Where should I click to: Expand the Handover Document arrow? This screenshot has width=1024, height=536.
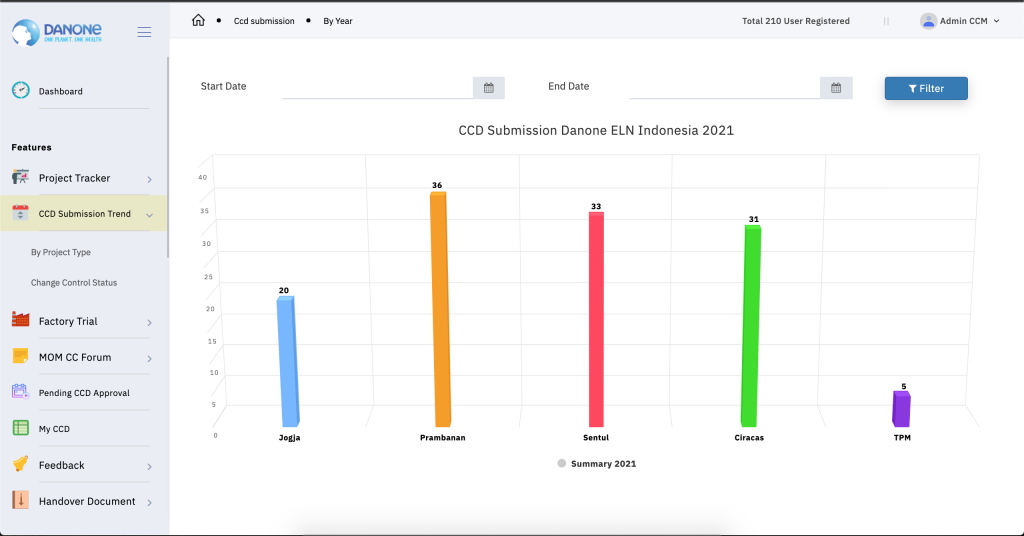coord(150,502)
